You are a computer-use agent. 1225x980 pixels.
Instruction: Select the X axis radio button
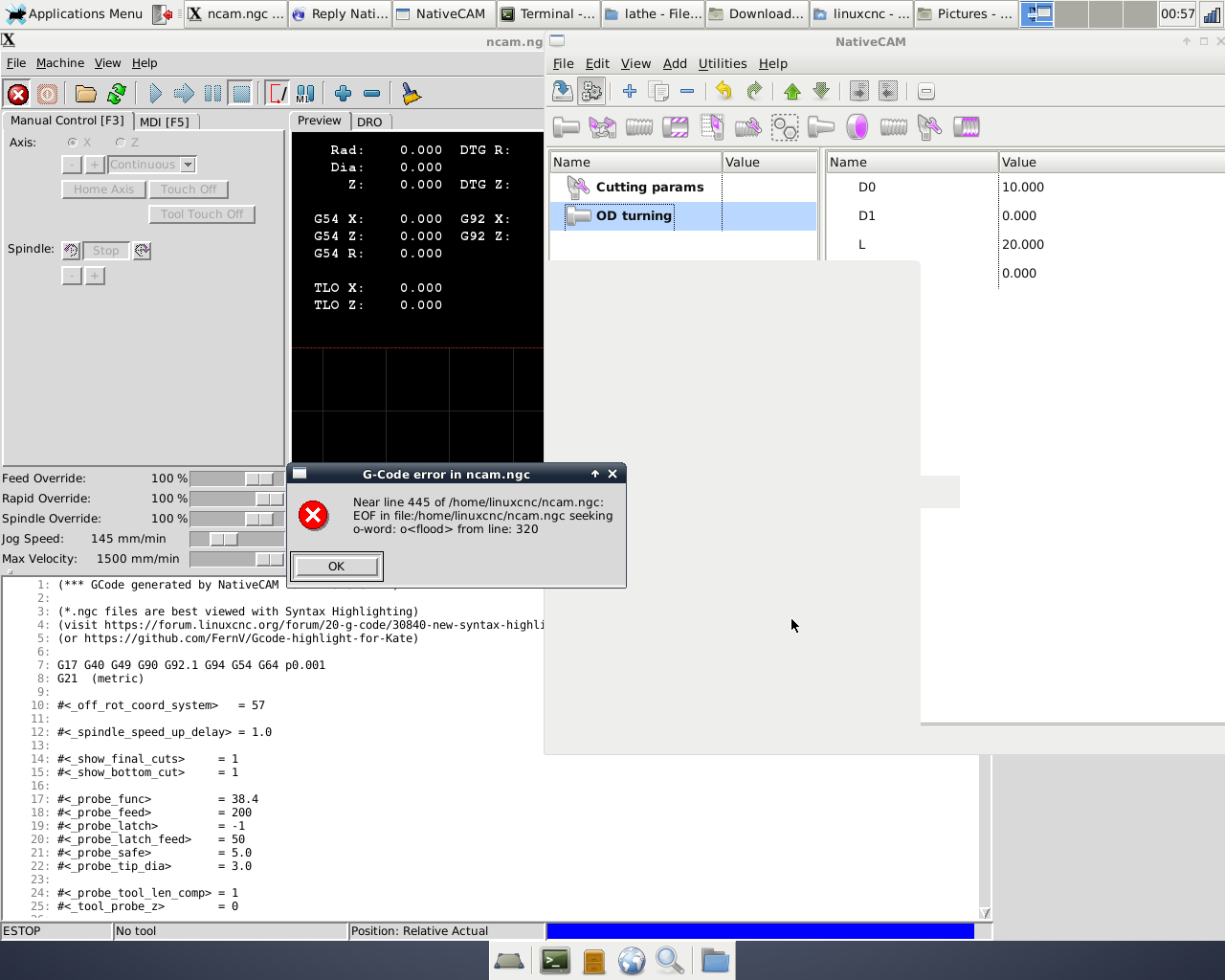(x=72, y=143)
